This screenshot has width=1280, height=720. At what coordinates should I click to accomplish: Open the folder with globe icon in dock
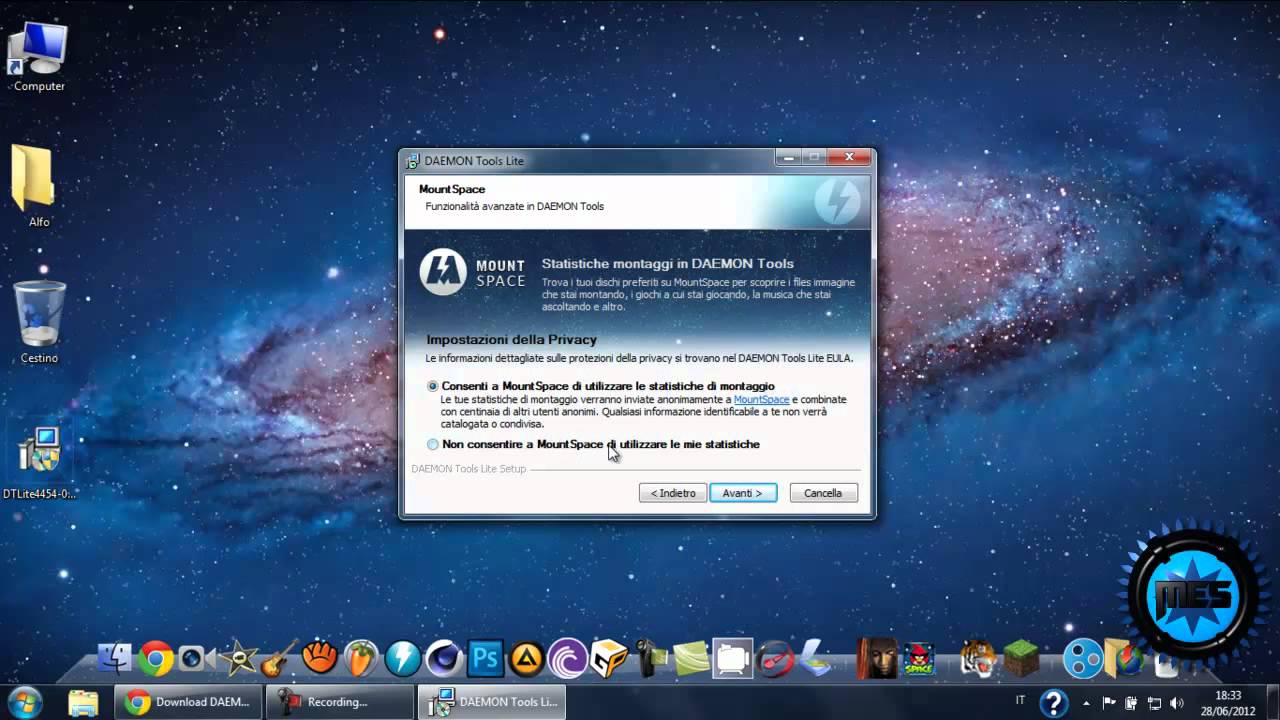(1123, 657)
